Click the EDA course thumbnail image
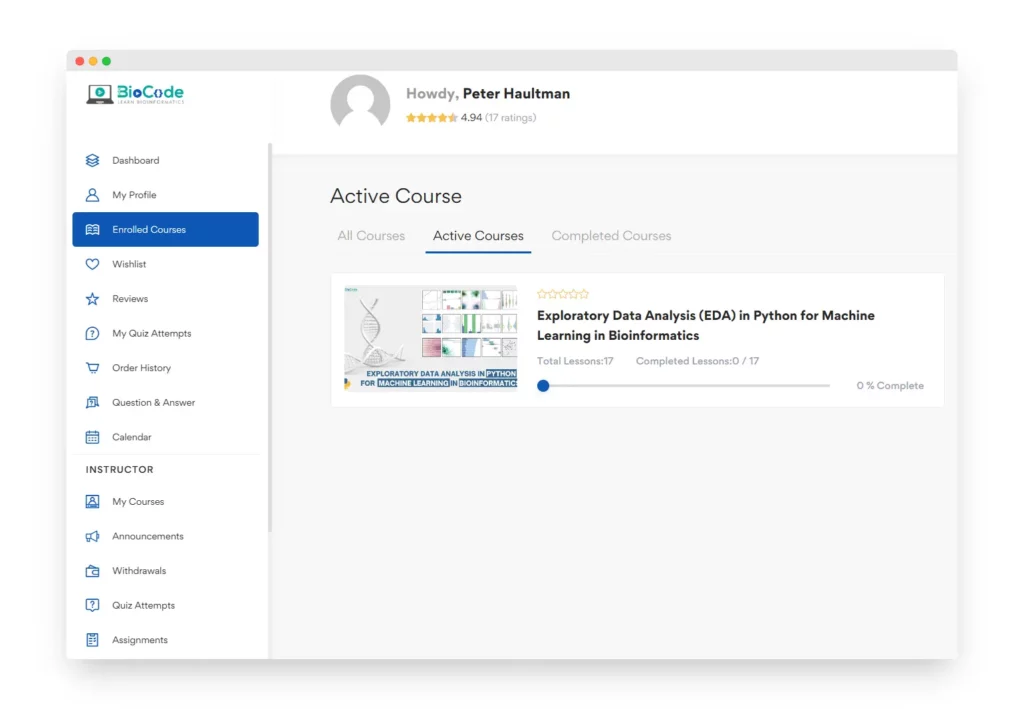Image resolution: width=1024 pixels, height=709 pixels. (x=430, y=338)
